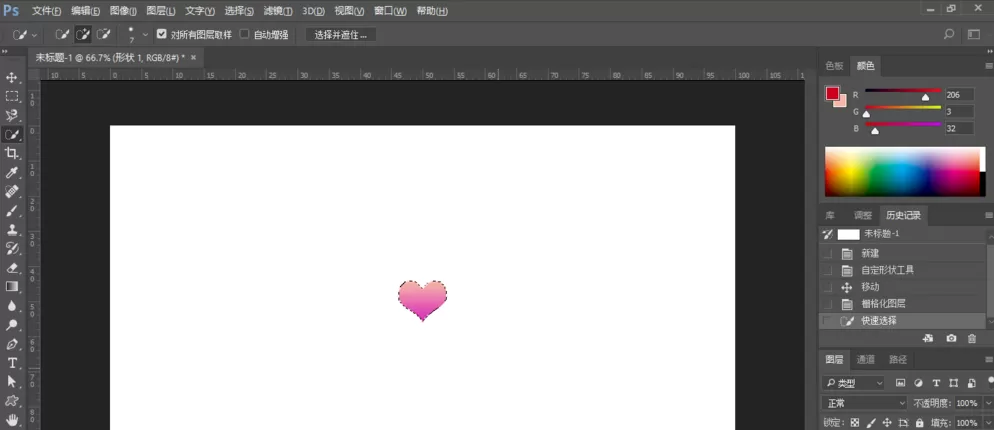Choose New Selection mode in options bar
The height and width of the screenshot is (430, 994).
(62, 34)
